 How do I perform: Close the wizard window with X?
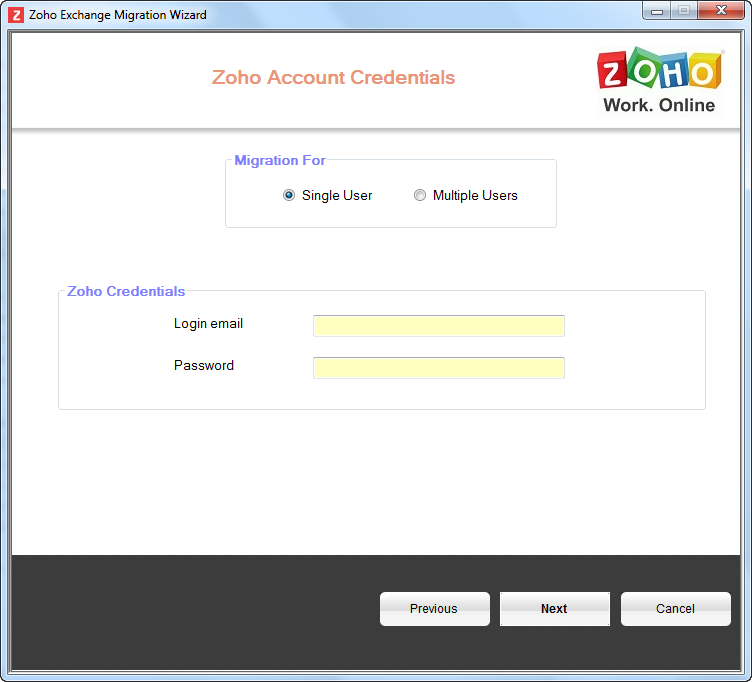[721, 11]
